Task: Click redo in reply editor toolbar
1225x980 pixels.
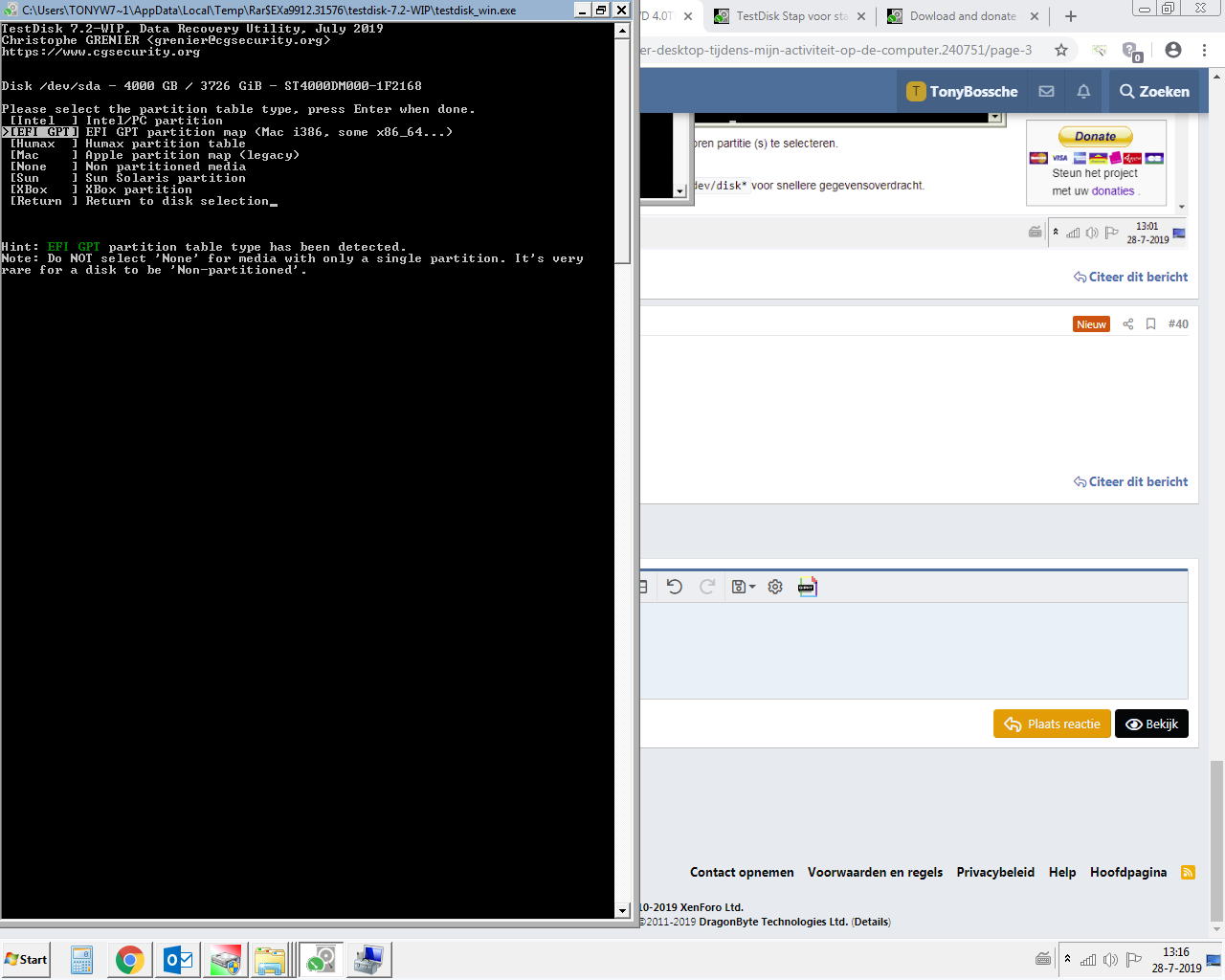Action: point(707,587)
